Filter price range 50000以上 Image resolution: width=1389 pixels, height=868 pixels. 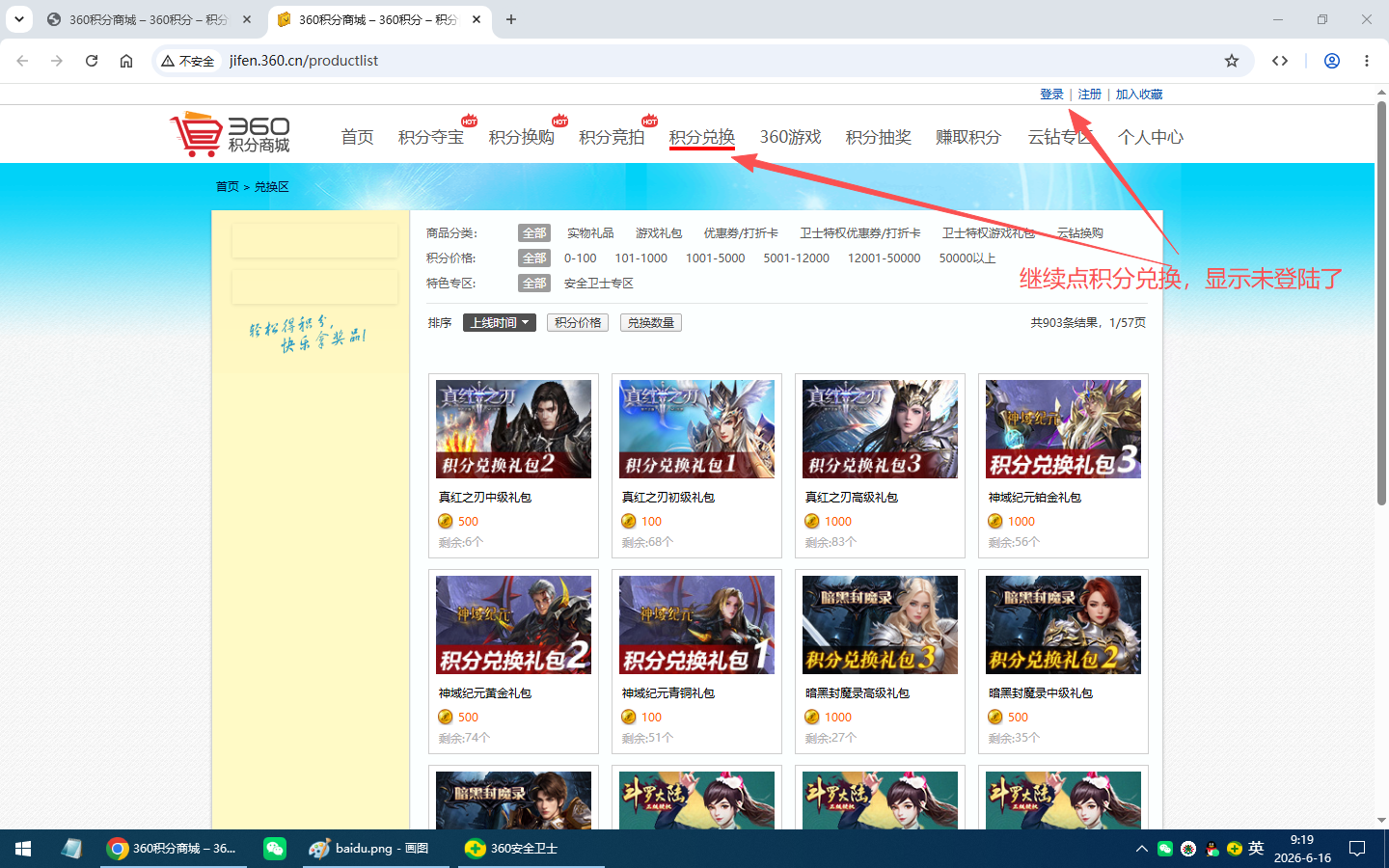(967, 258)
